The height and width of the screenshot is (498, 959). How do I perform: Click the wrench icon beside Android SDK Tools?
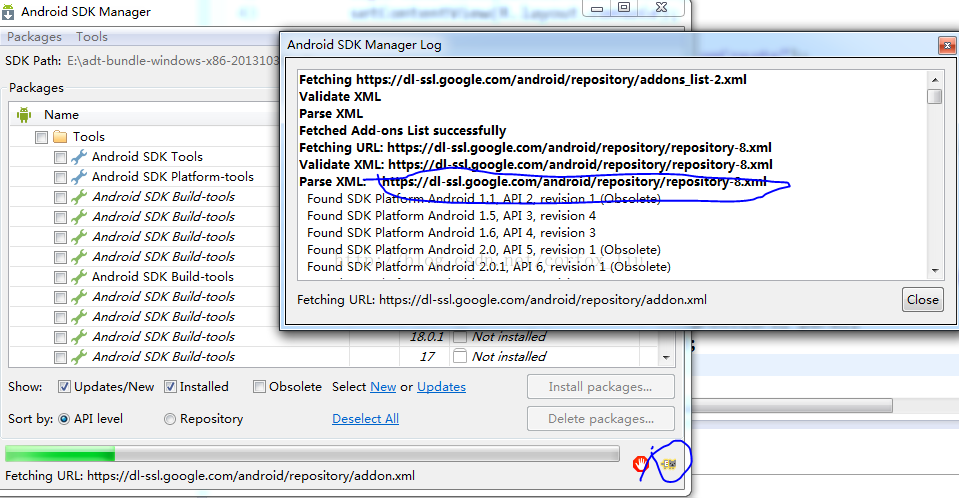tap(79, 157)
